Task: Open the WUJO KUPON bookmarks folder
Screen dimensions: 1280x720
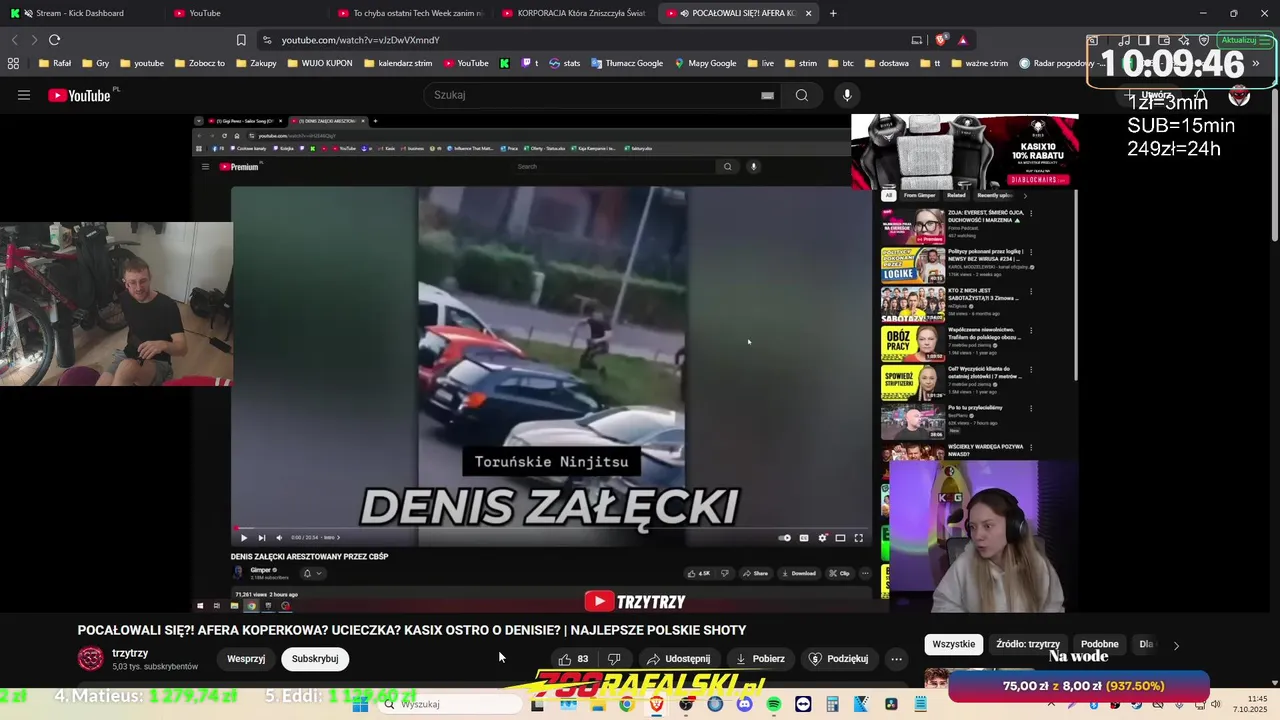Action: pyautogui.click(x=319, y=63)
